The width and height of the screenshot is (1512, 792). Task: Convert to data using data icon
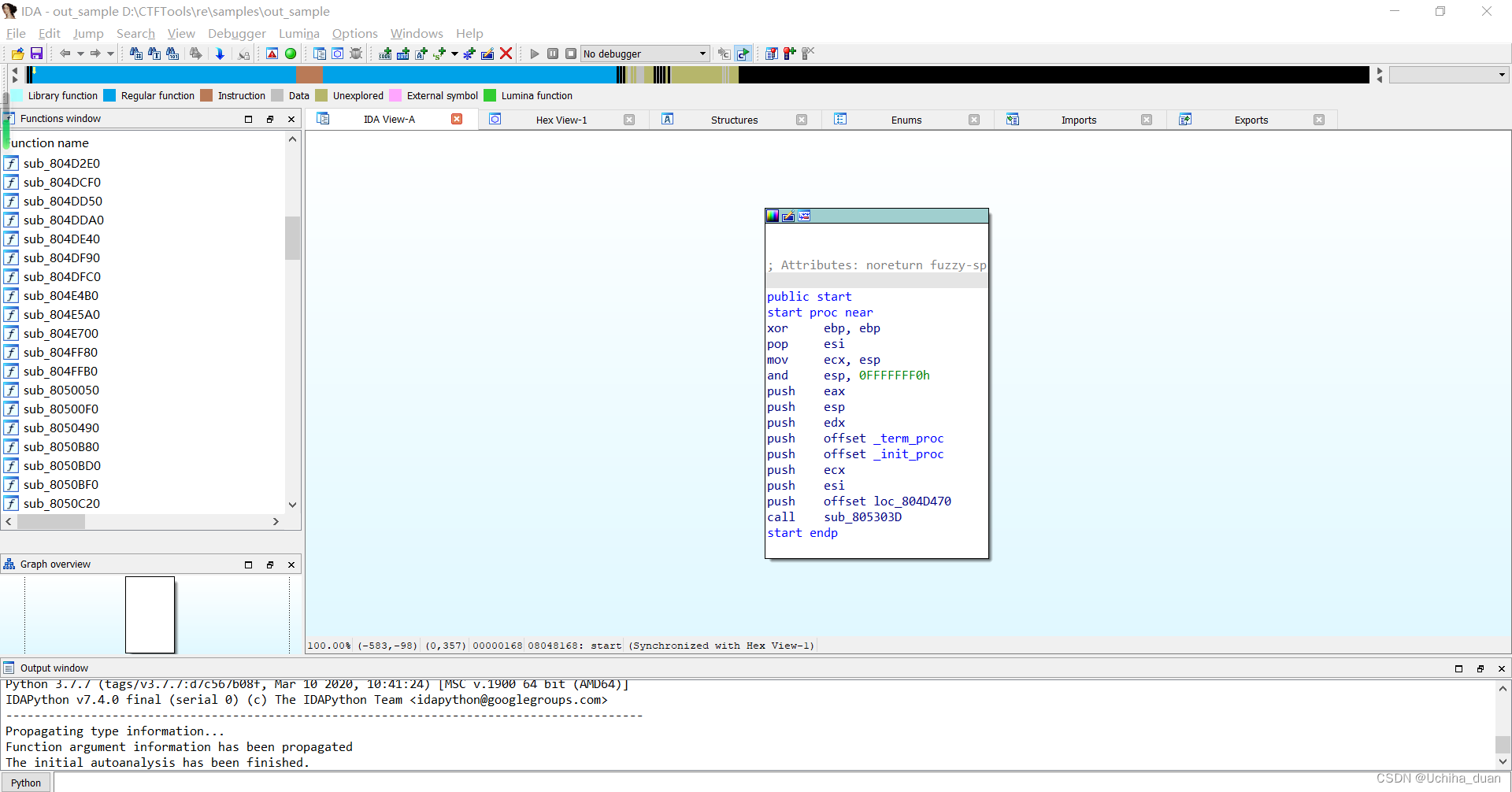403,54
